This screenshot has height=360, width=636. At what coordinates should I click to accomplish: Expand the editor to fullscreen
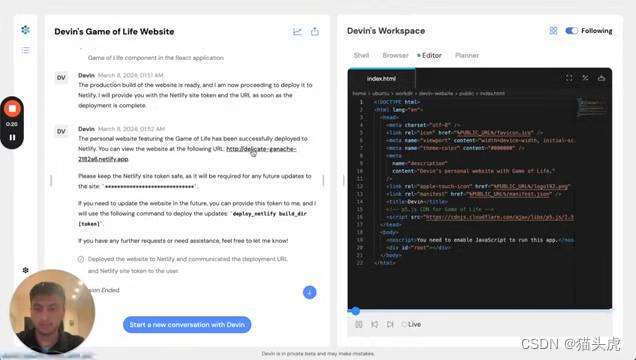coord(569,78)
